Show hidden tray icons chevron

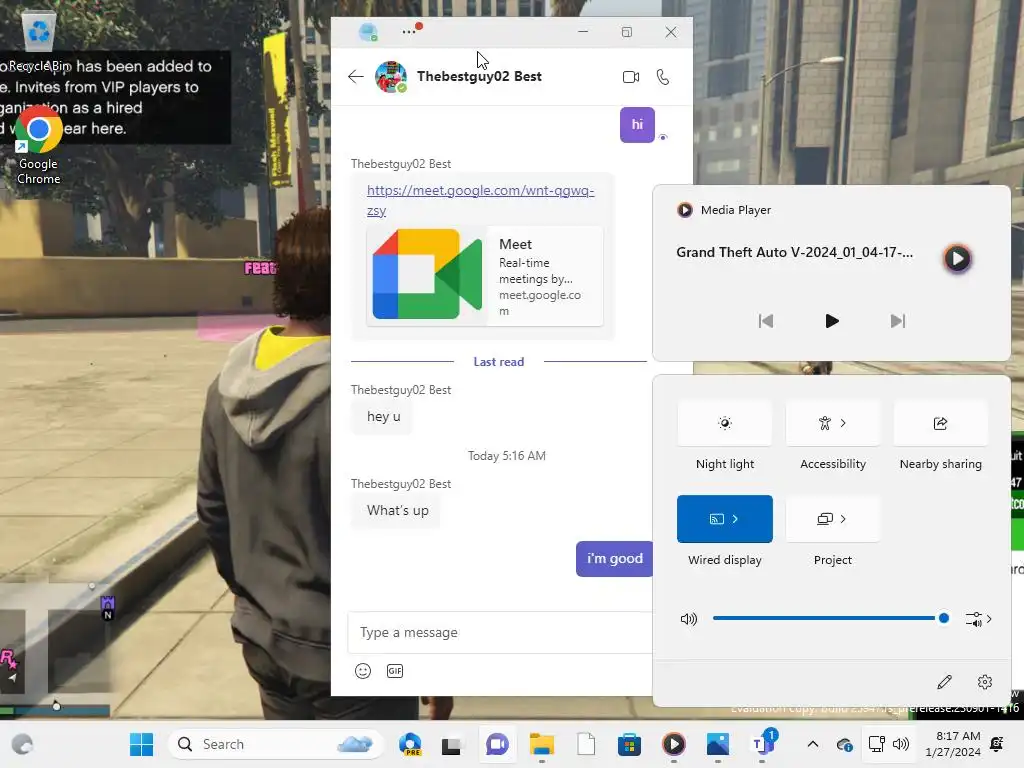click(812, 744)
